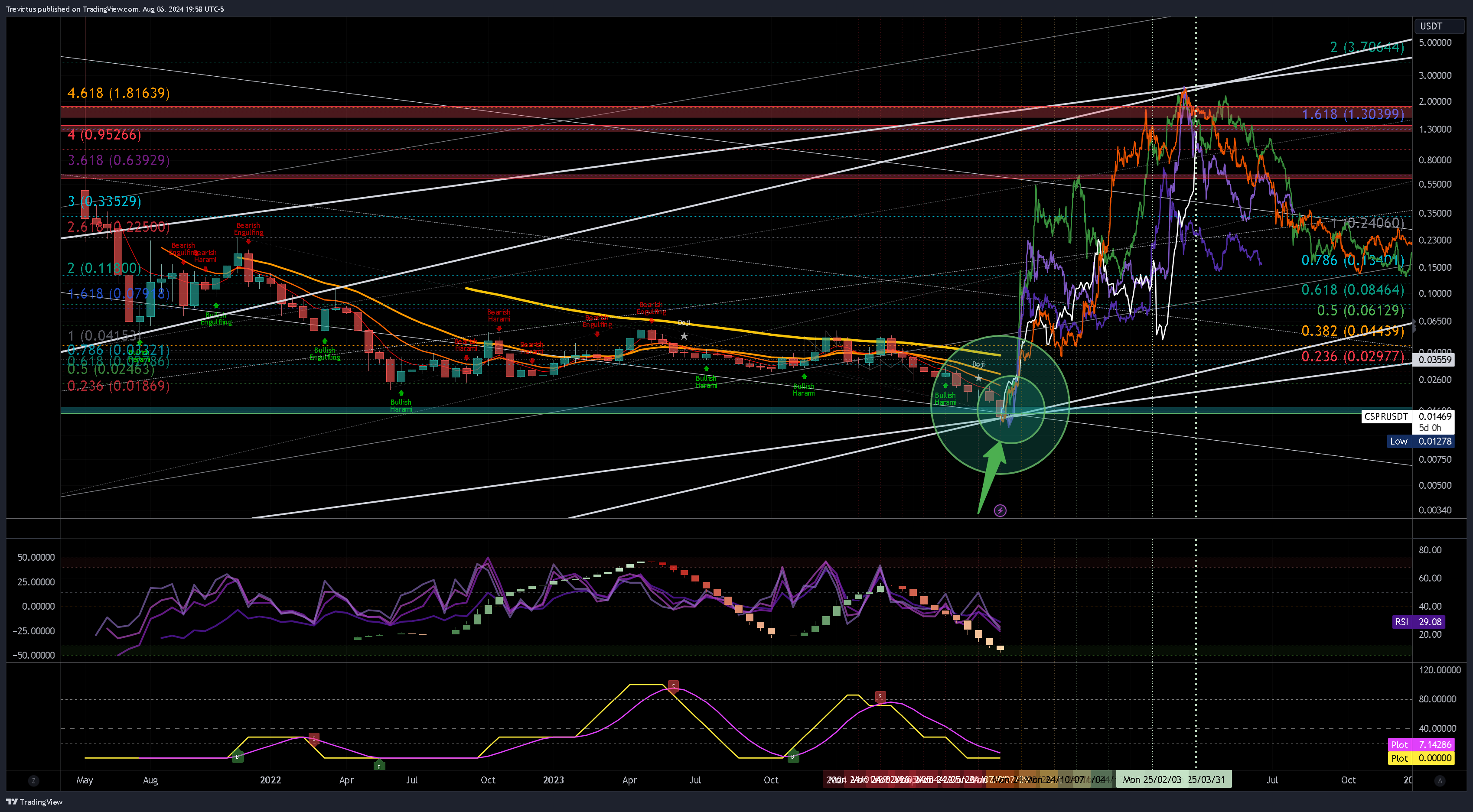Click the 120.00000 oscillator axis value
The height and width of the screenshot is (812, 1473).
tap(1439, 670)
